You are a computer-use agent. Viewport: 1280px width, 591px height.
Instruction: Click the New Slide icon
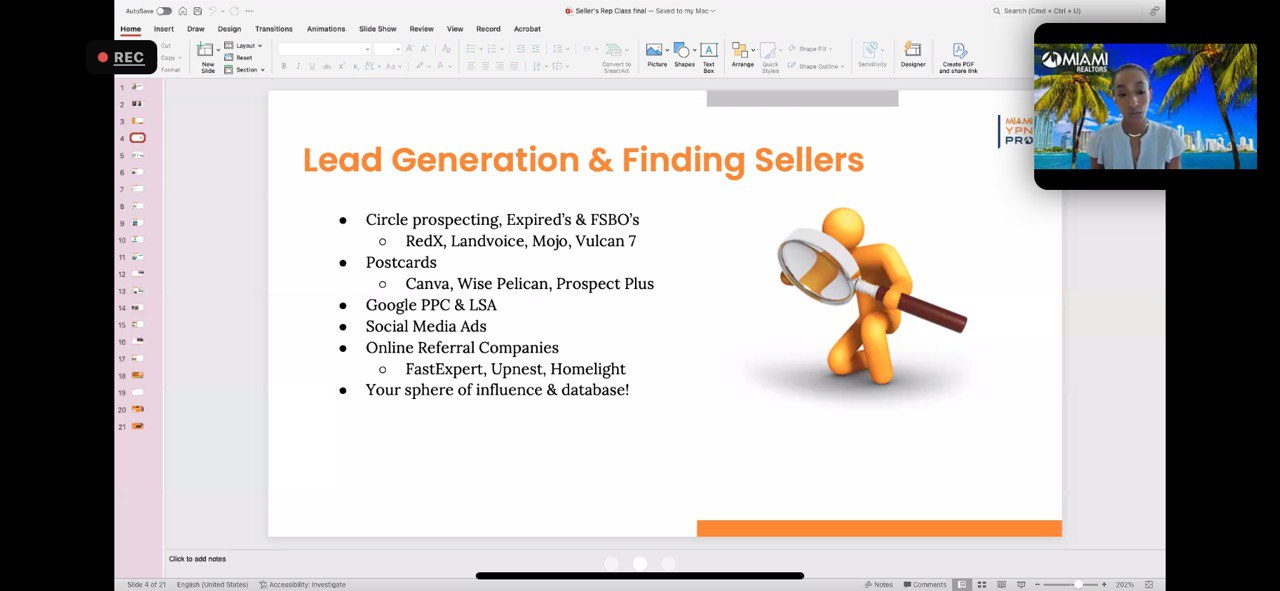click(205, 50)
